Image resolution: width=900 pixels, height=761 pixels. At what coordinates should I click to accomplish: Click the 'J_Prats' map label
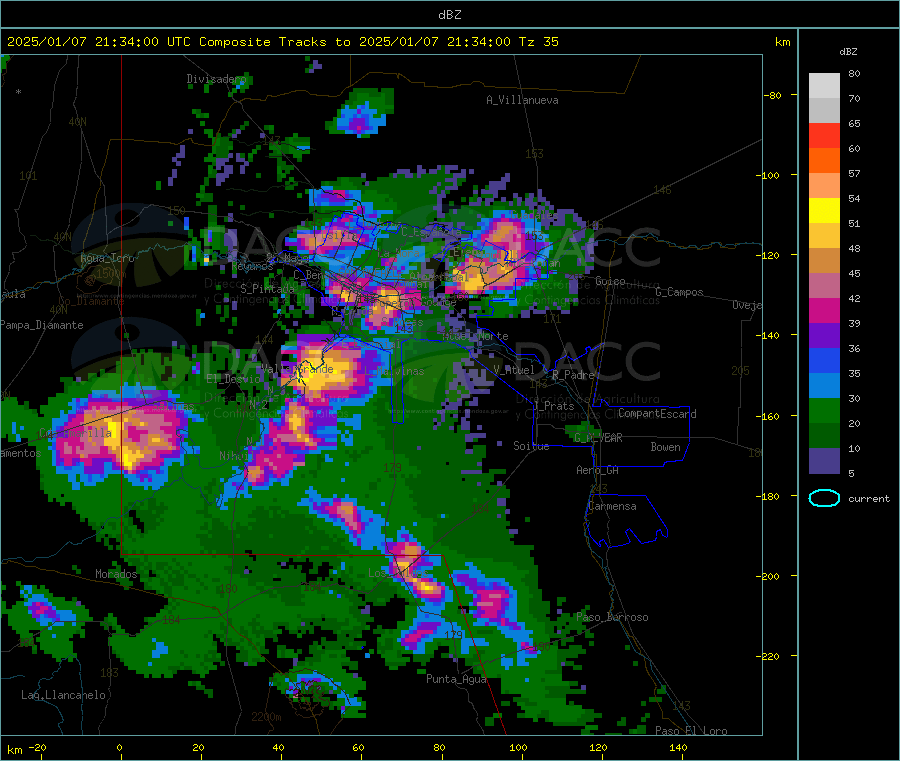[x=554, y=406]
